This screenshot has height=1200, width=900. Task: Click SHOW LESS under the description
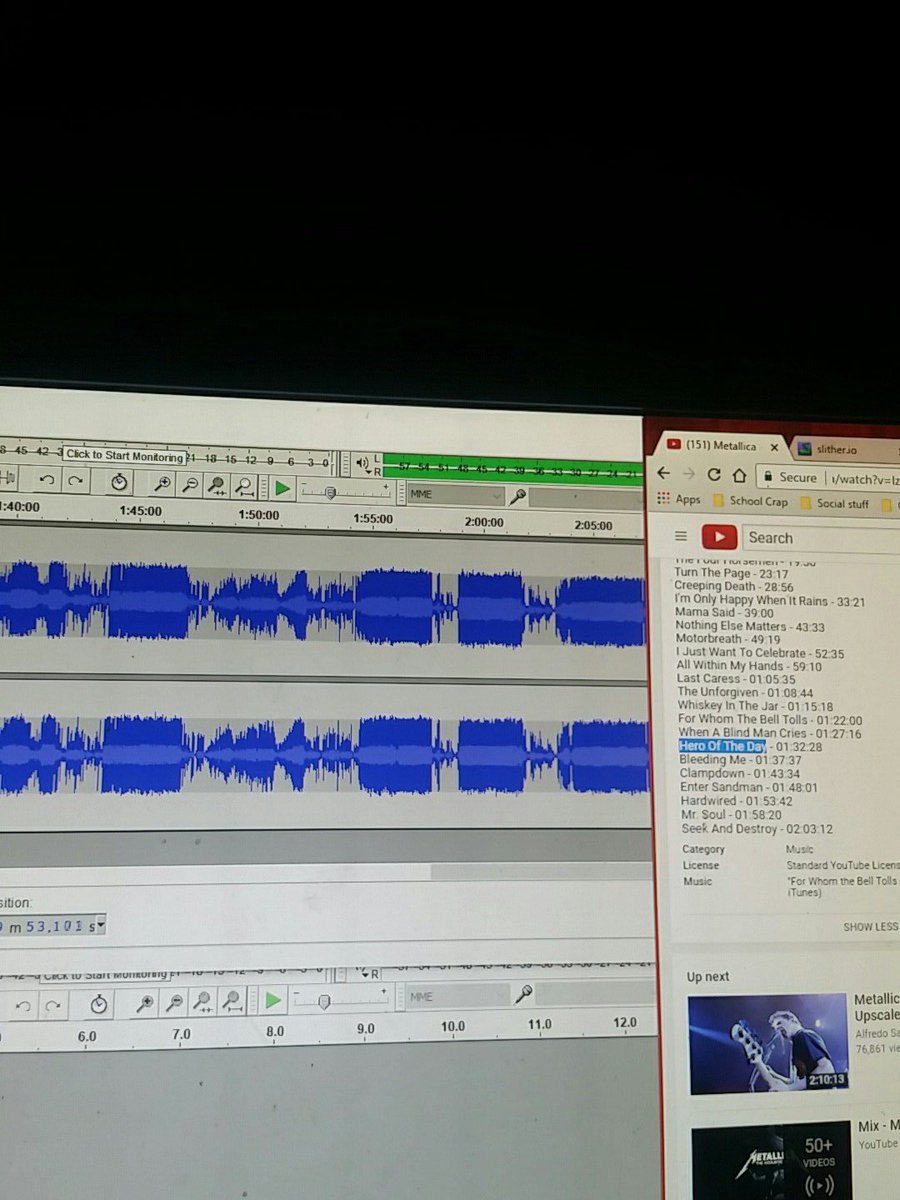(x=870, y=927)
